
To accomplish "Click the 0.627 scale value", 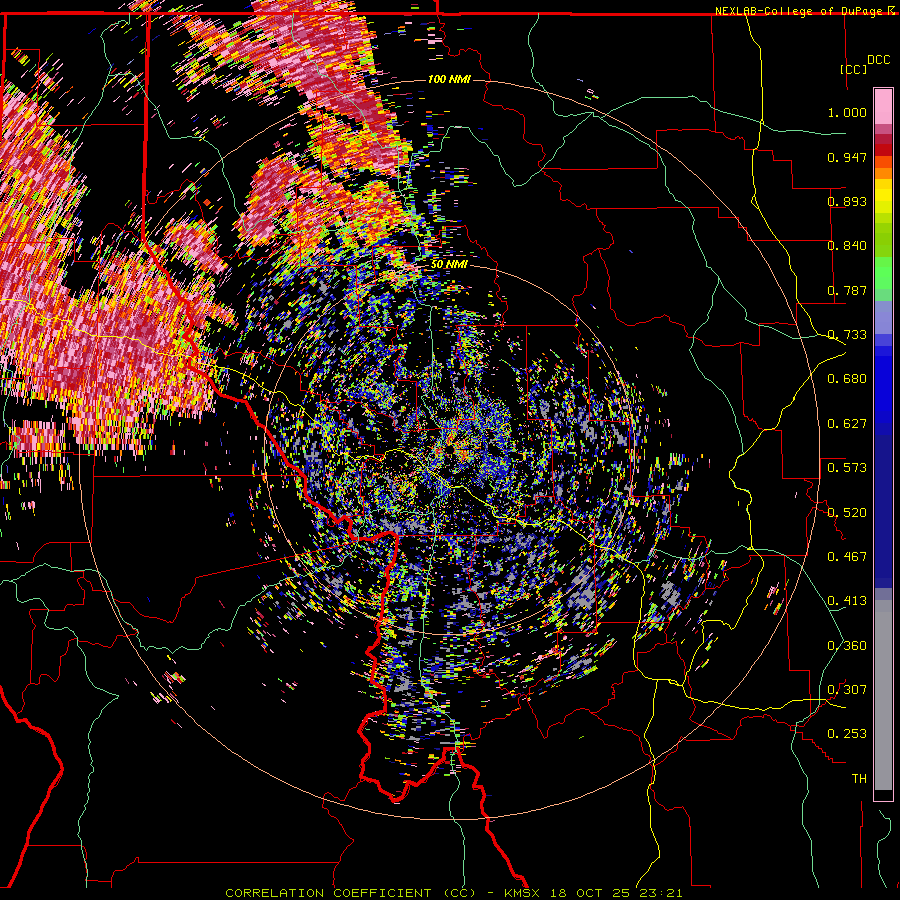I will tap(847, 423).
